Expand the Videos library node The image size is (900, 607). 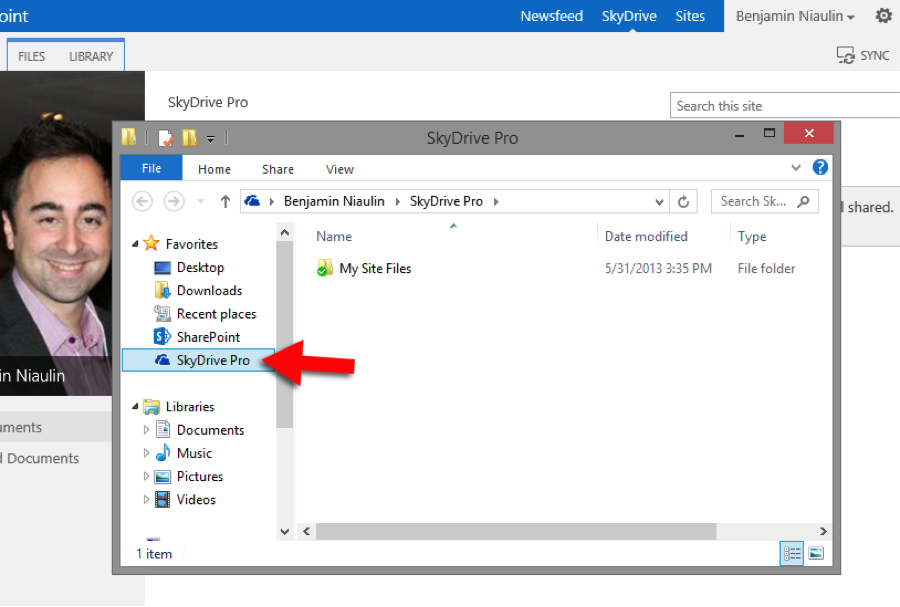[146, 500]
